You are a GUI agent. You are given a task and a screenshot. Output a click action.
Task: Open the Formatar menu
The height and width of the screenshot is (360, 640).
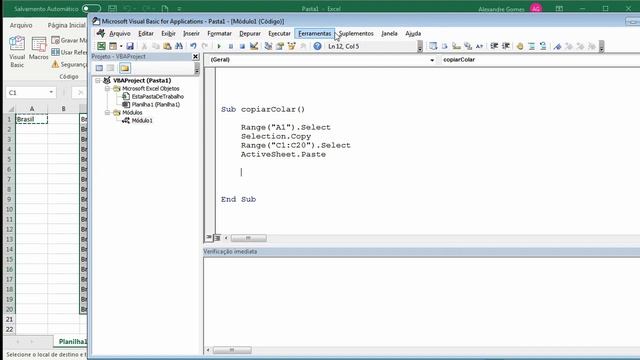click(x=220, y=33)
